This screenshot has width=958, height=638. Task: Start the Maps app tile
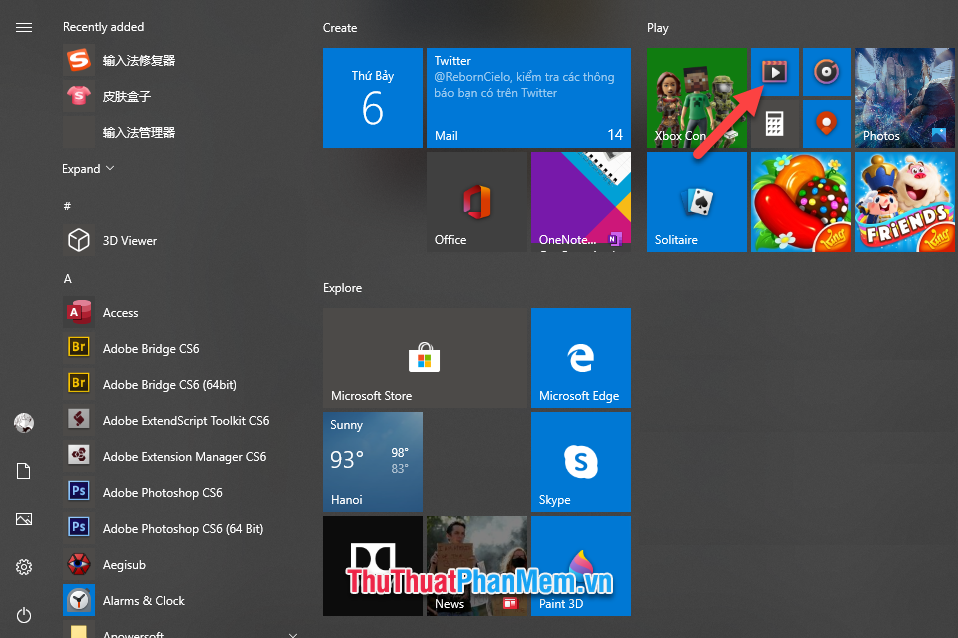[827, 123]
